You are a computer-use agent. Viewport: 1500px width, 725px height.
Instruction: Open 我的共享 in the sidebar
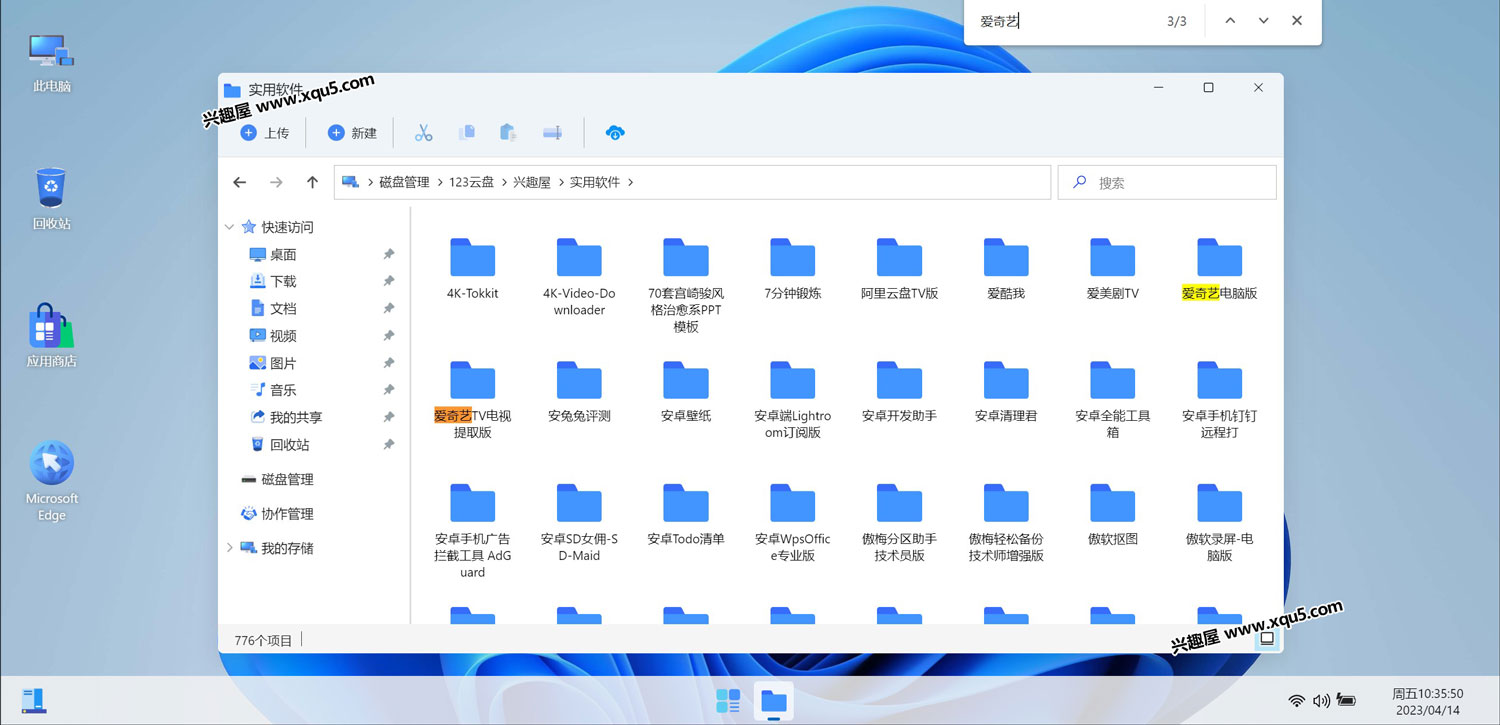(285, 417)
